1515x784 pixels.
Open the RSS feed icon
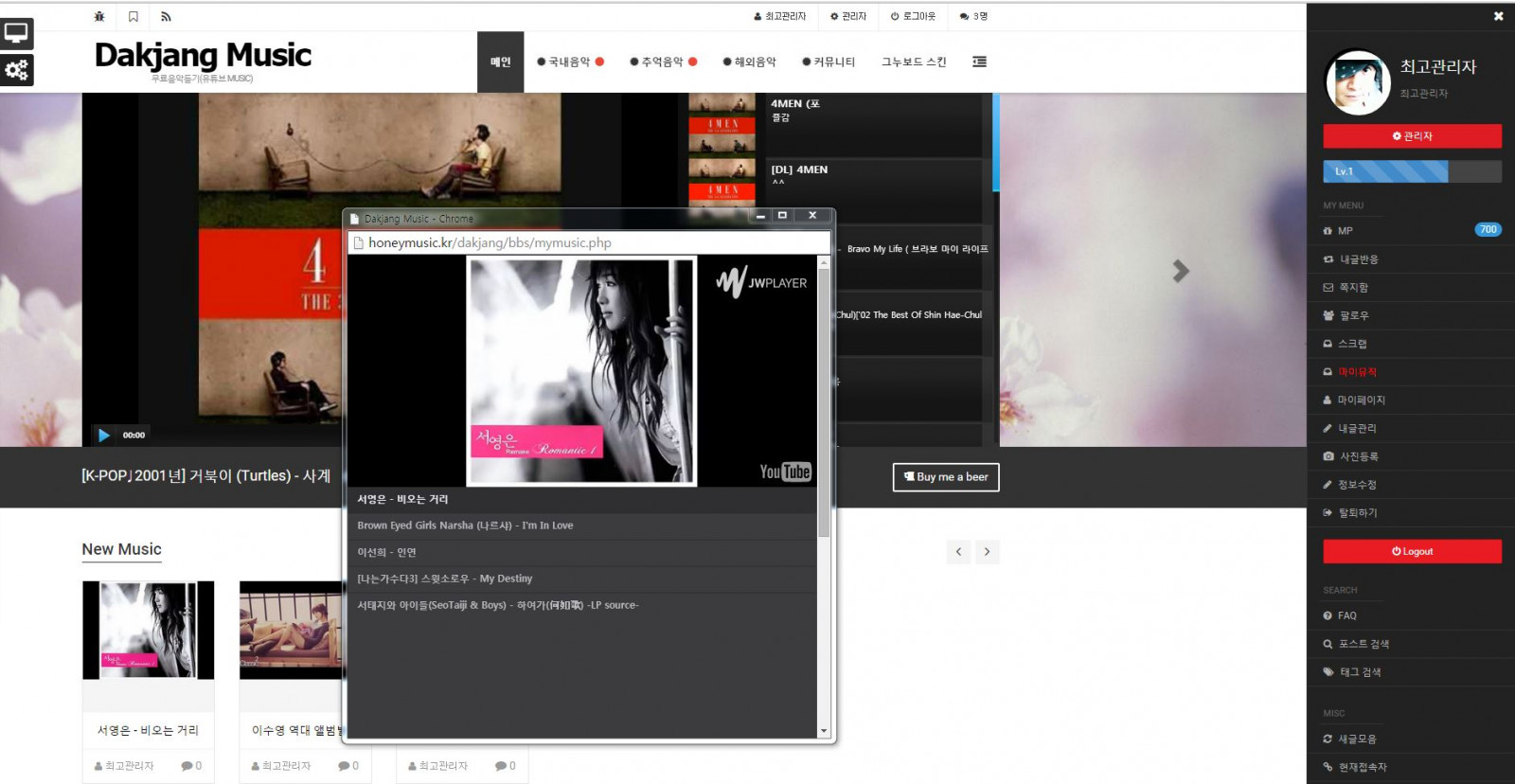pyautogui.click(x=166, y=17)
